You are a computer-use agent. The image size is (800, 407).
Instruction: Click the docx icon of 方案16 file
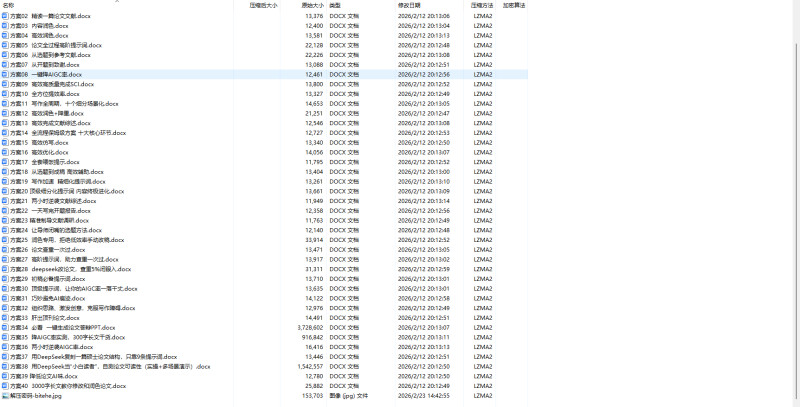pos(5,152)
